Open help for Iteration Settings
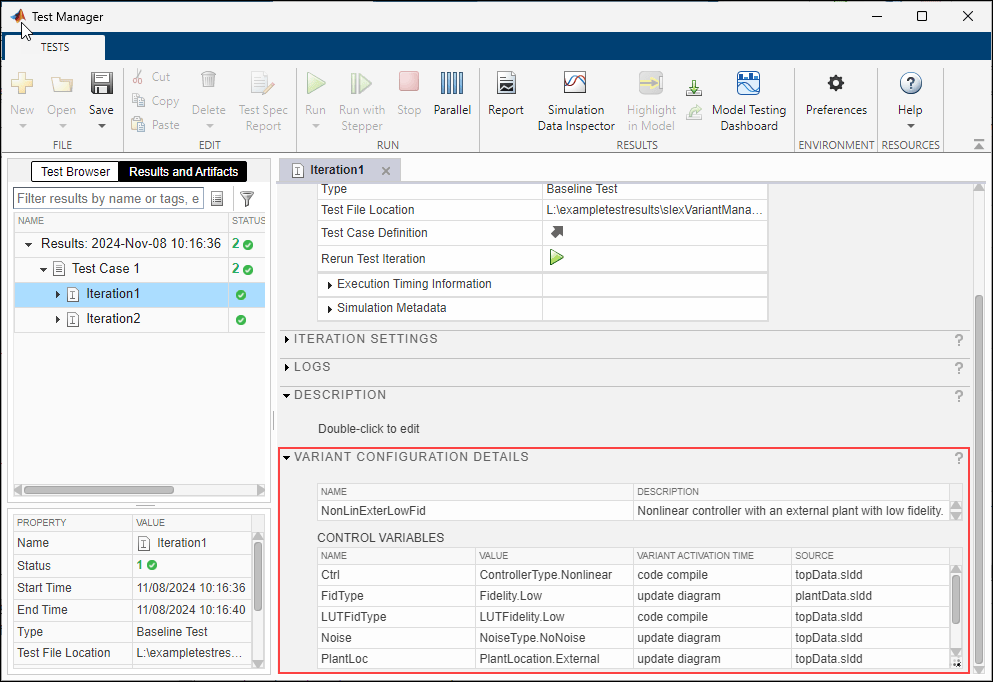Image resolution: width=993 pixels, height=682 pixels. [959, 340]
